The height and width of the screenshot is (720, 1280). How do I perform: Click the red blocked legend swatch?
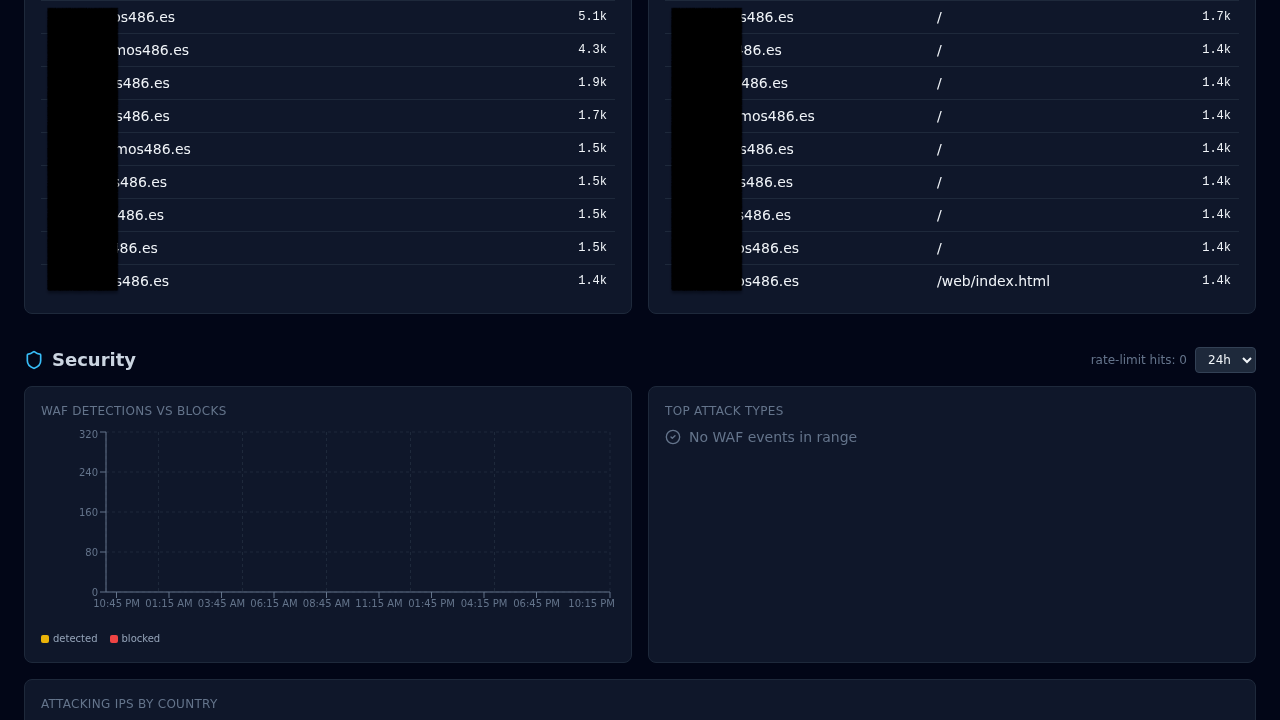114,639
